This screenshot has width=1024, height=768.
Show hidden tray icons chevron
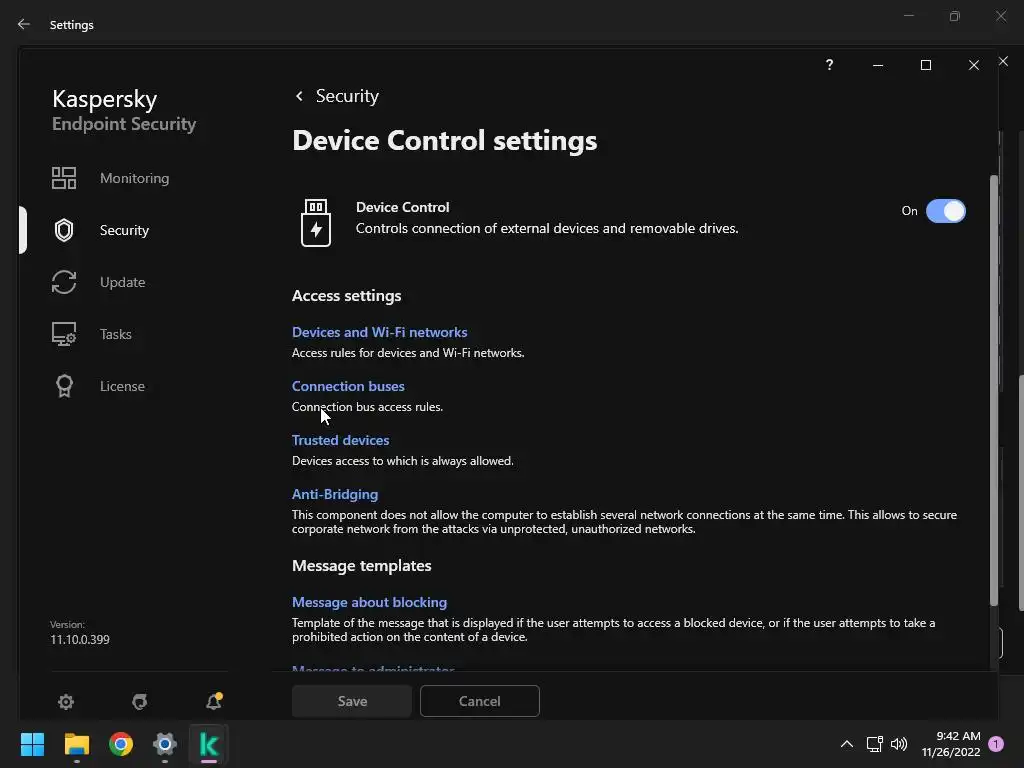click(x=847, y=744)
